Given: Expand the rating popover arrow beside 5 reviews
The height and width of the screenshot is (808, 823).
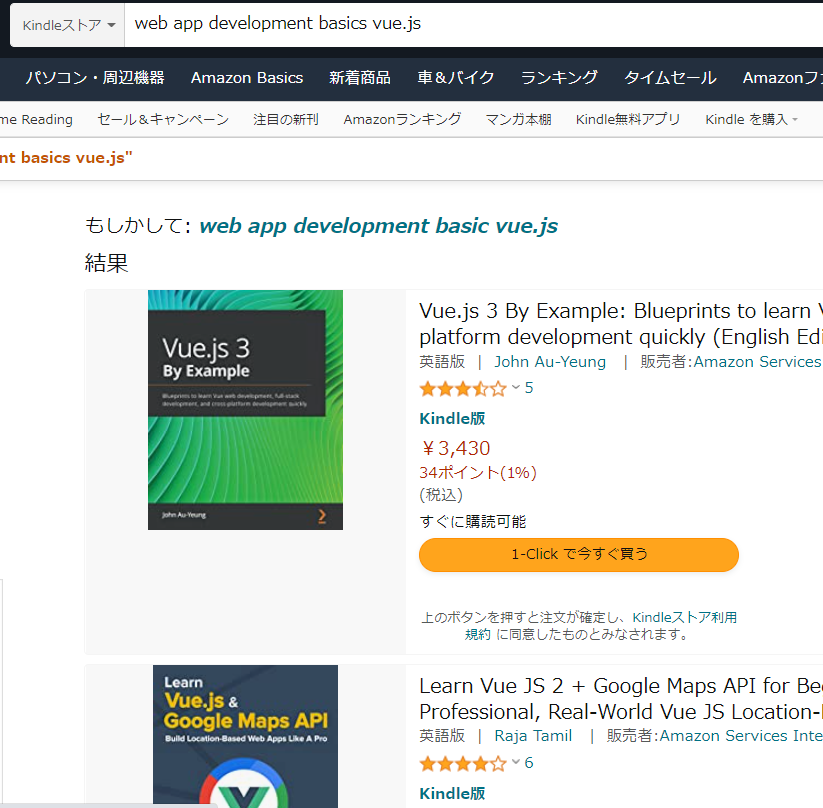Looking at the screenshot, I should [x=515, y=387].
